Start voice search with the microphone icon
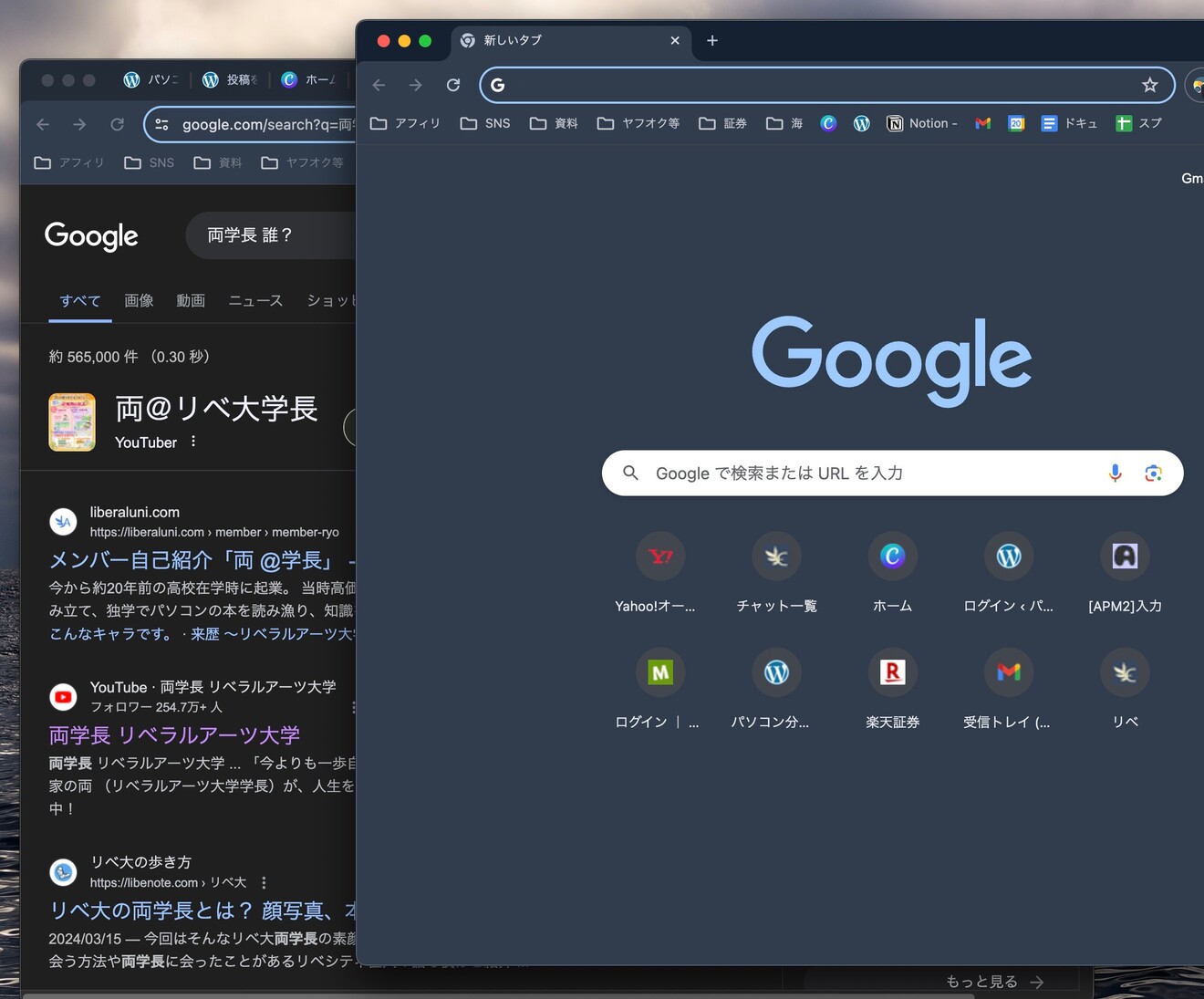 [1115, 473]
